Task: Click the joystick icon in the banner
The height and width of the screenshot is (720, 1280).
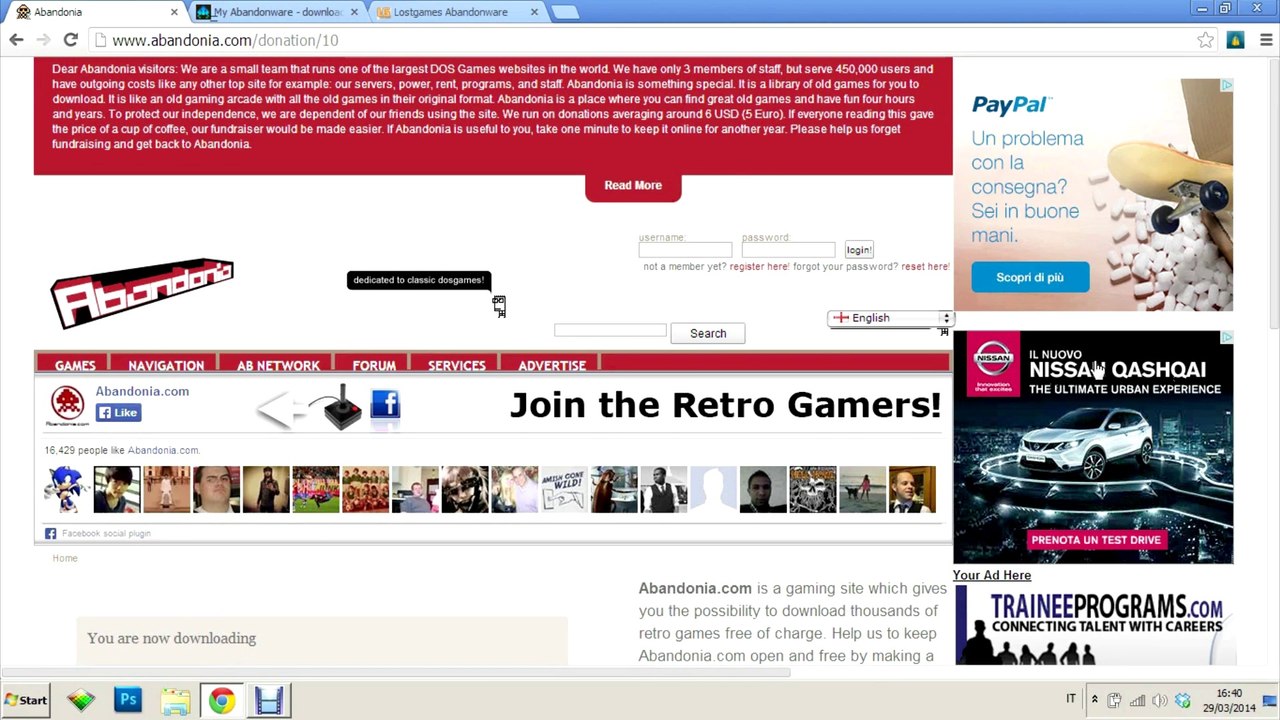Action: point(342,407)
